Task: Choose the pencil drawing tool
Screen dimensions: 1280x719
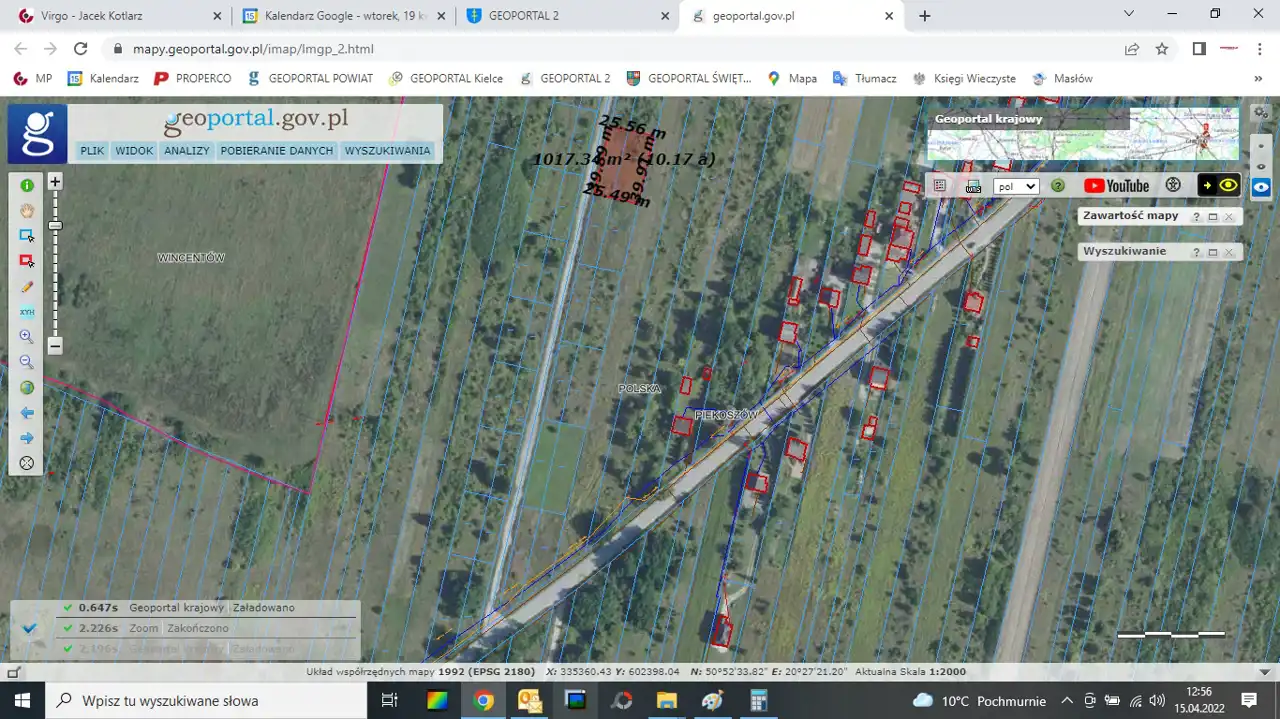Action: tap(27, 287)
